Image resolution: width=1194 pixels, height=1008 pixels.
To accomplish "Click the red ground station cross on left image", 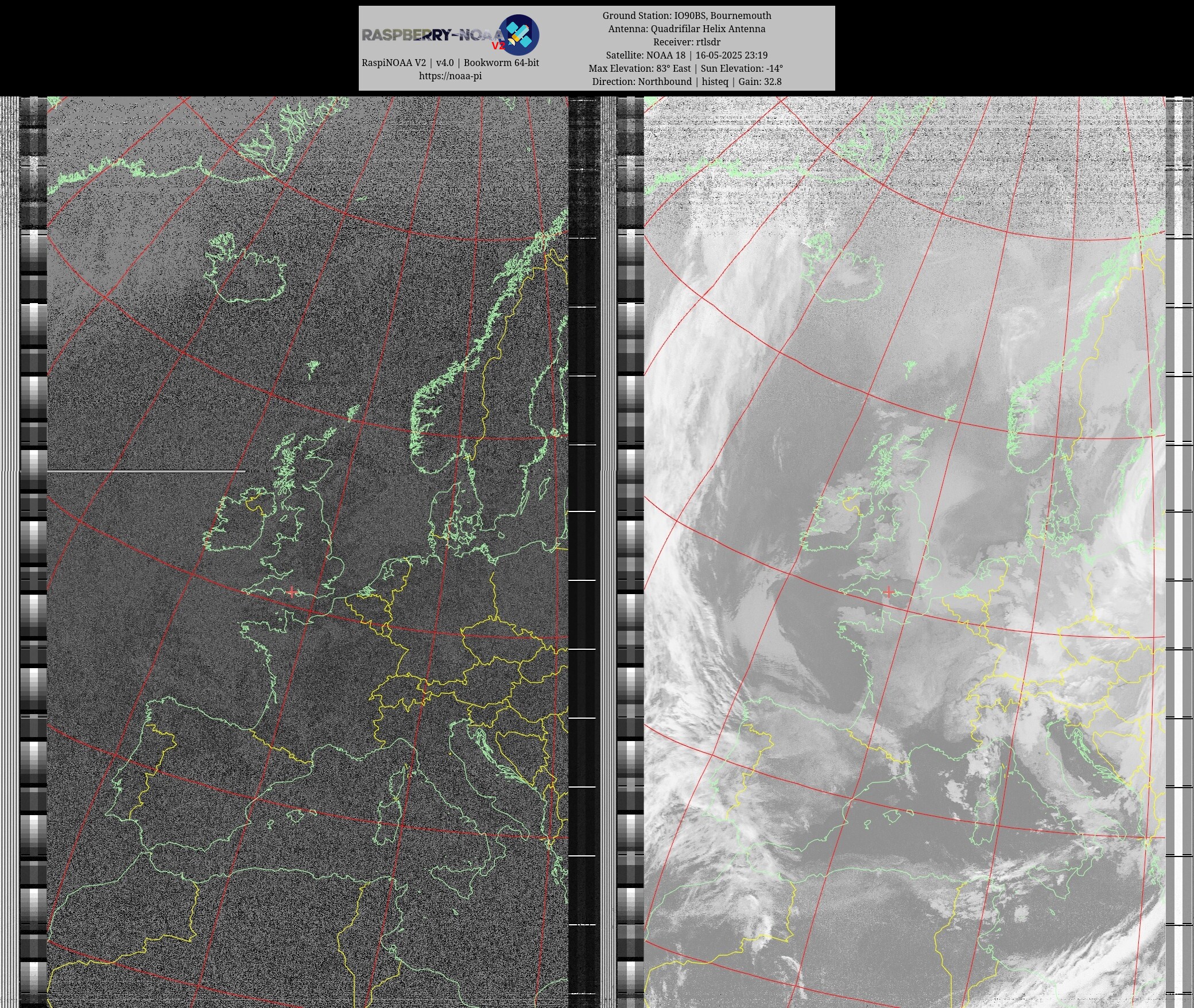I will pyautogui.click(x=292, y=592).
